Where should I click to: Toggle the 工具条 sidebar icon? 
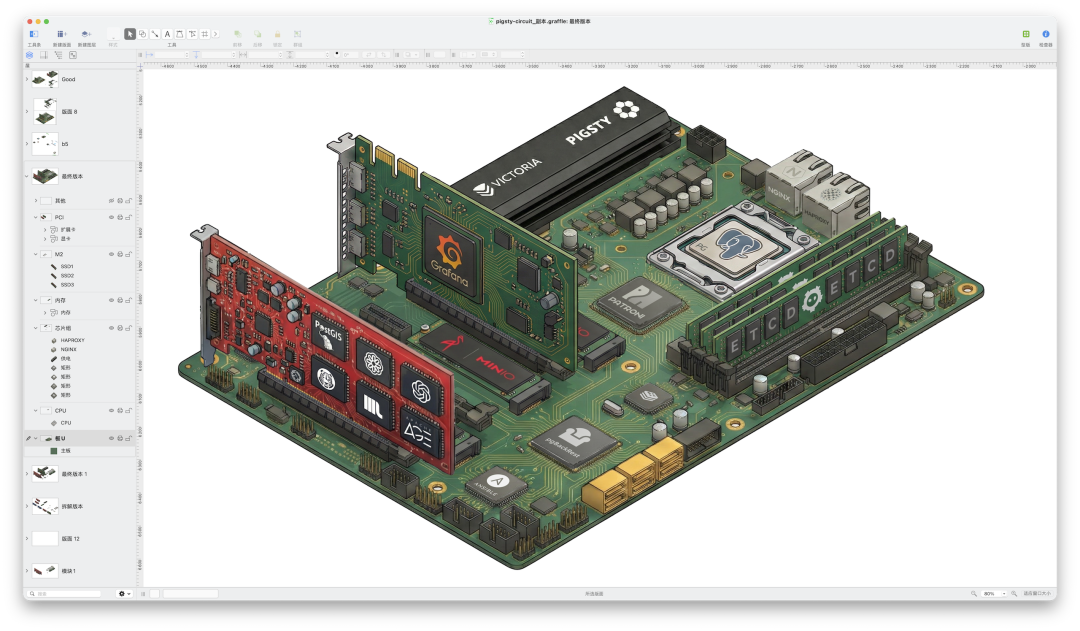[x=34, y=34]
